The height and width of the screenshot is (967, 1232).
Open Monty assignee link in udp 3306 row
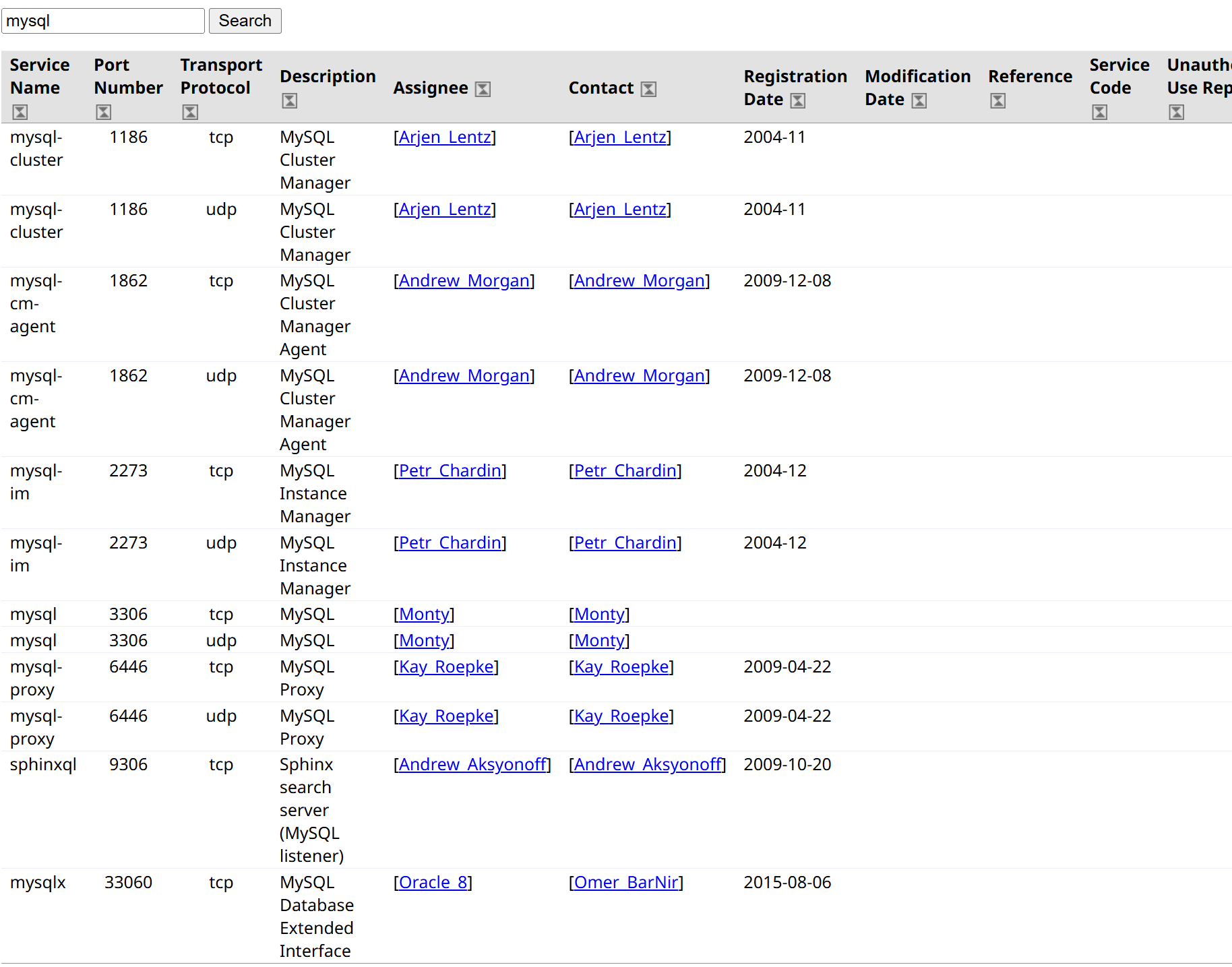(x=424, y=641)
